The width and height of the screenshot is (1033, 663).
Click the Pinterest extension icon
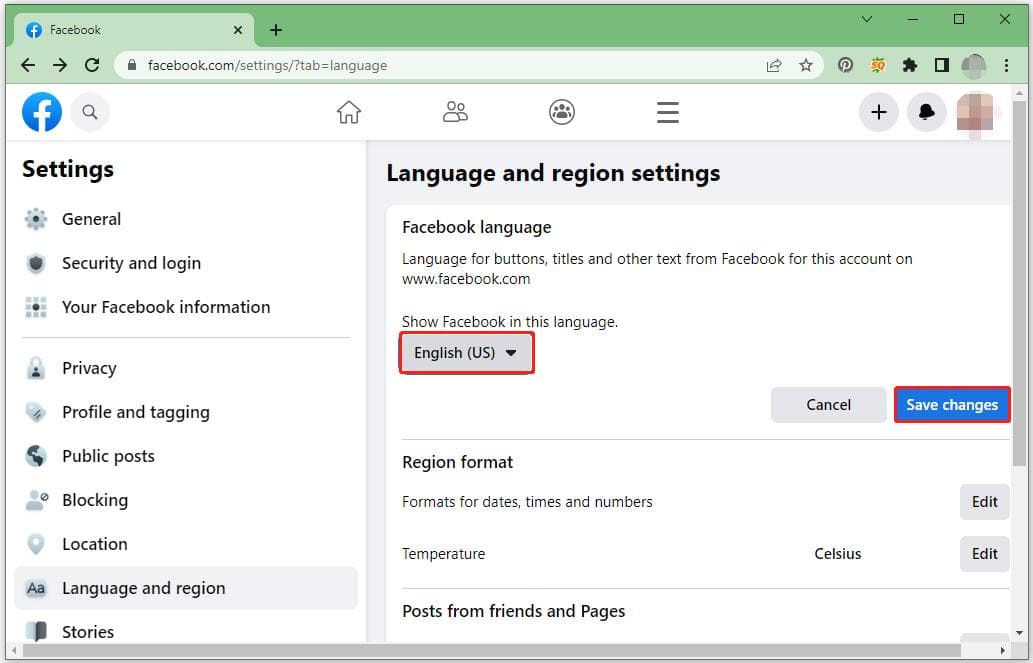click(845, 65)
